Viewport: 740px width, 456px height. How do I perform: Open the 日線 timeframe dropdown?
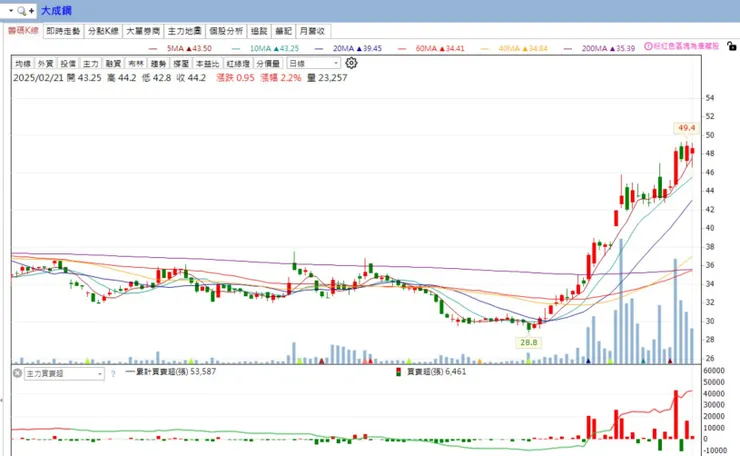[x=313, y=63]
